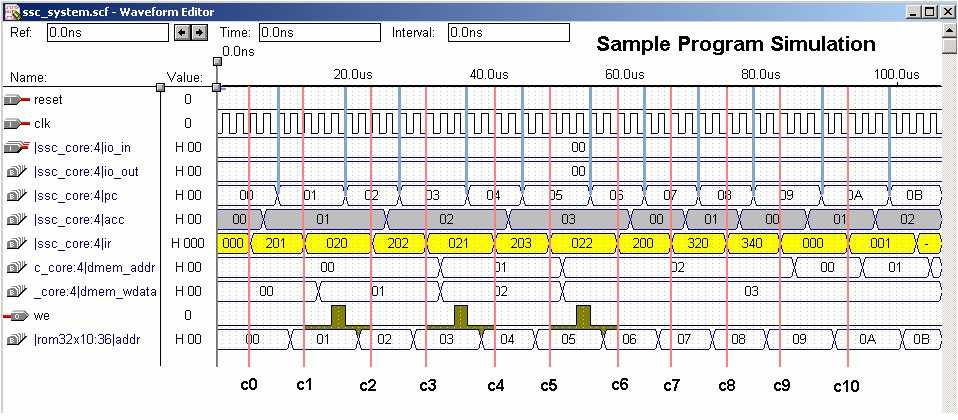Click the acc bus node icon
This screenshot has height=420, width=958.
[17, 220]
